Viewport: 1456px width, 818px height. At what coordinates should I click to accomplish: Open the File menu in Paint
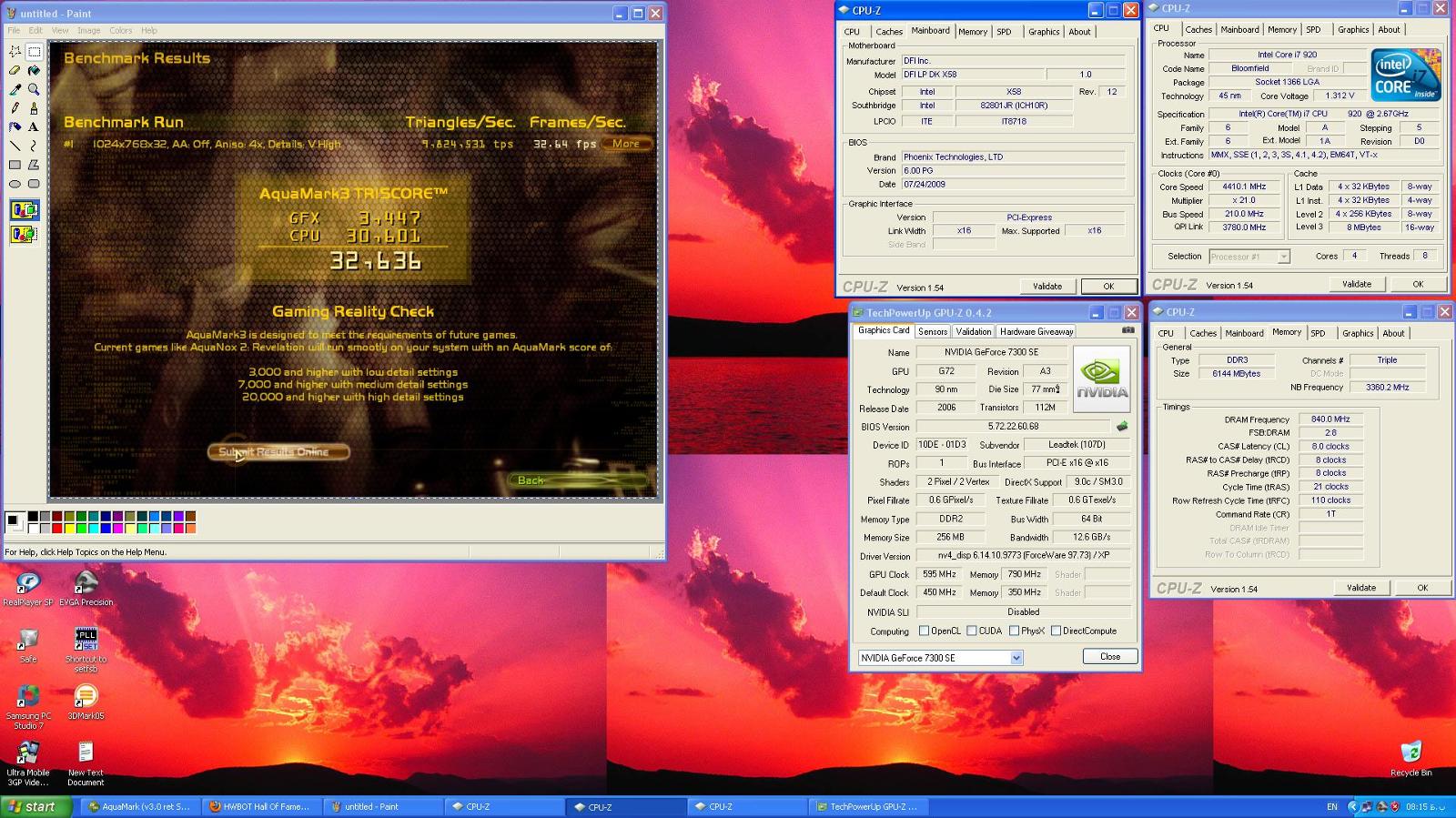14,30
